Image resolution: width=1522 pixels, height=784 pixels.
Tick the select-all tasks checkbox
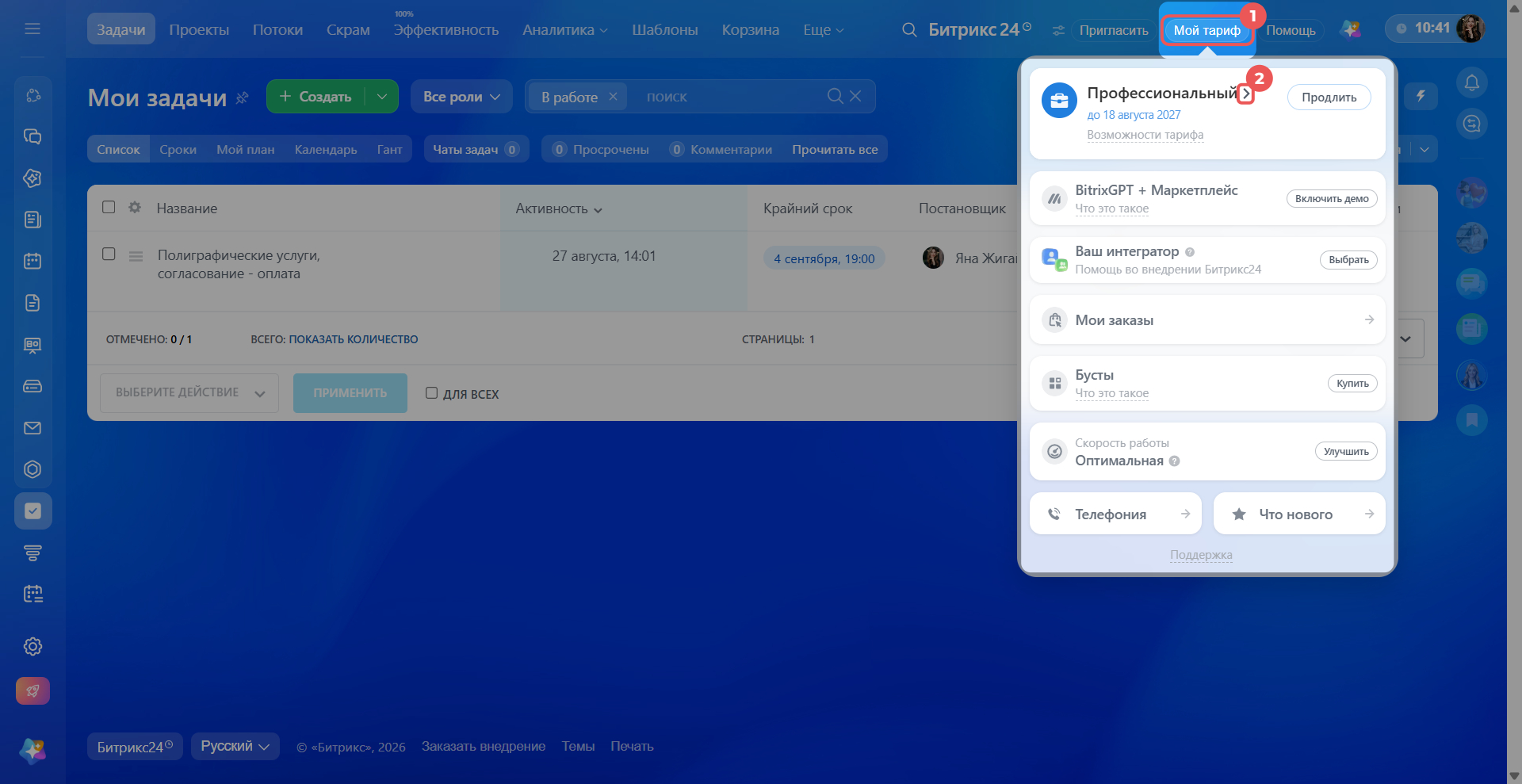click(x=109, y=207)
